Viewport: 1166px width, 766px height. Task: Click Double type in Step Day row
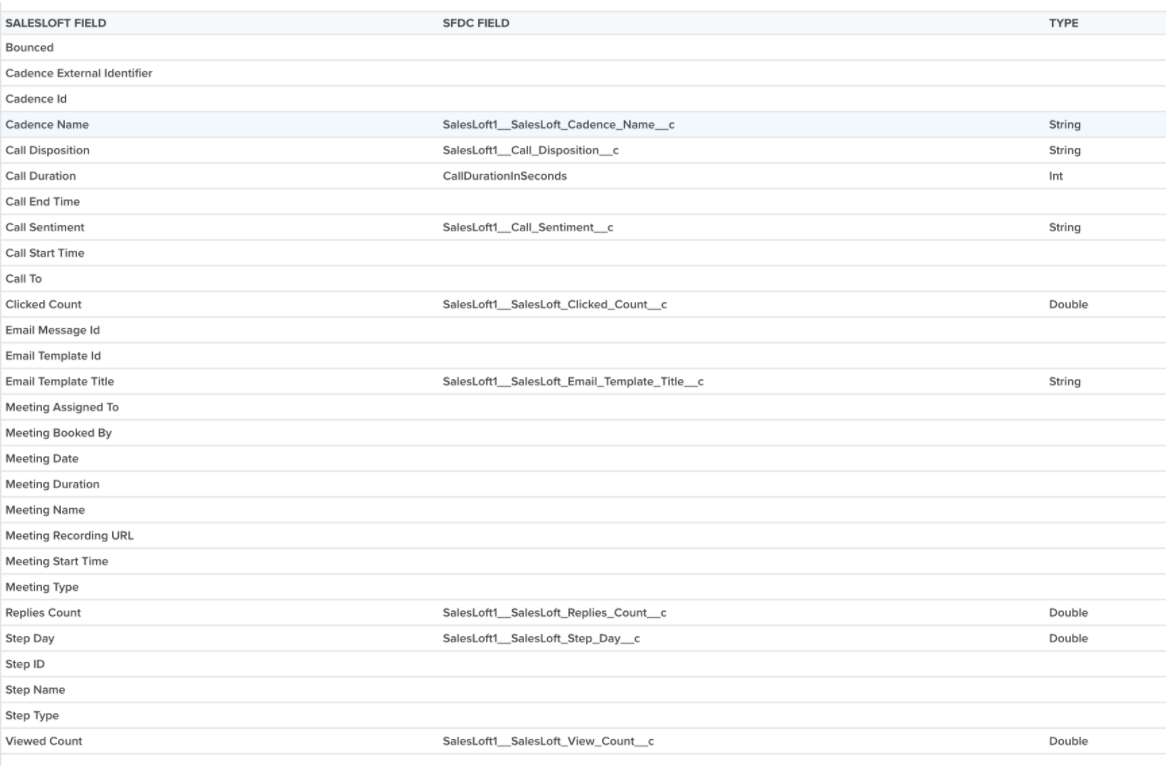pos(1069,638)
